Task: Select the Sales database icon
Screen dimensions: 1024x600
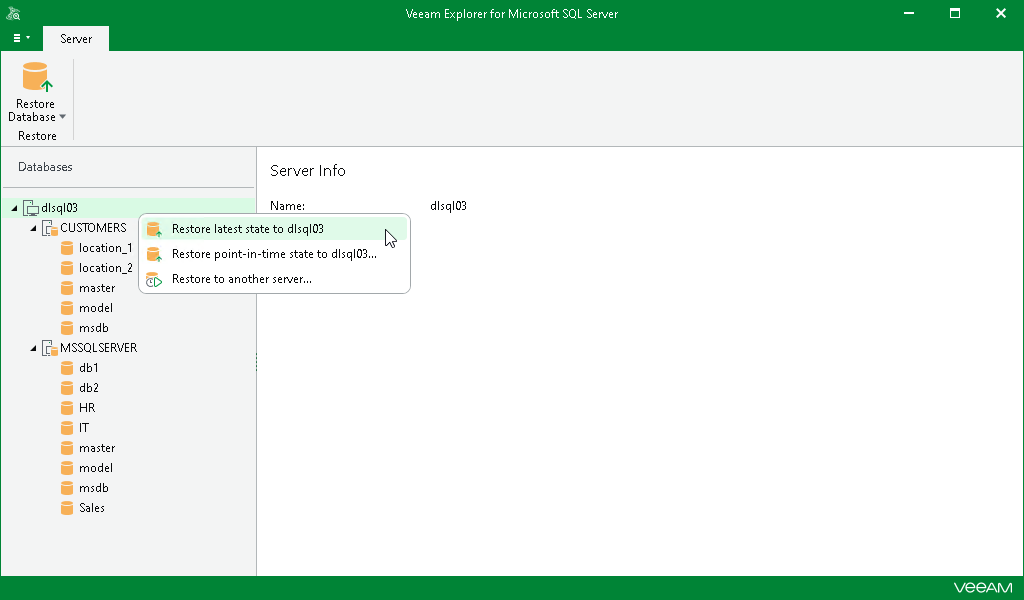Action: (x=68, y=507)
